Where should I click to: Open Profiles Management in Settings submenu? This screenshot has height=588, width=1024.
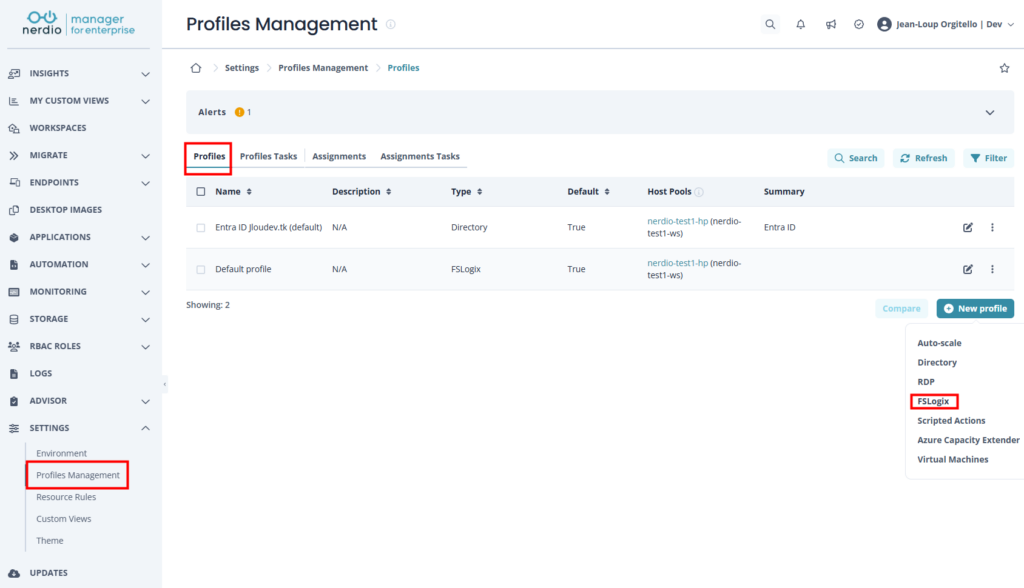[x=78, y=475]
